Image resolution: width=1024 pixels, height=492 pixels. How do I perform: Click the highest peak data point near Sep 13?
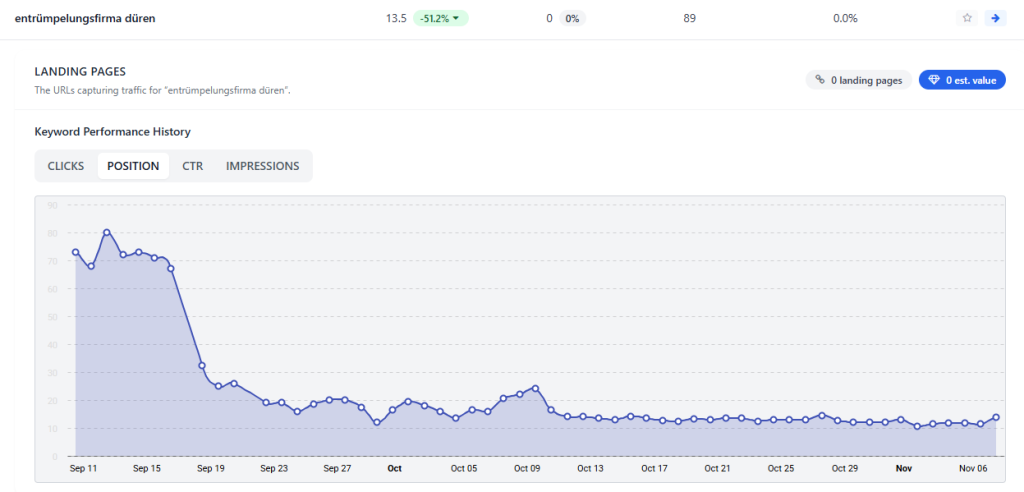coord(107,232)
